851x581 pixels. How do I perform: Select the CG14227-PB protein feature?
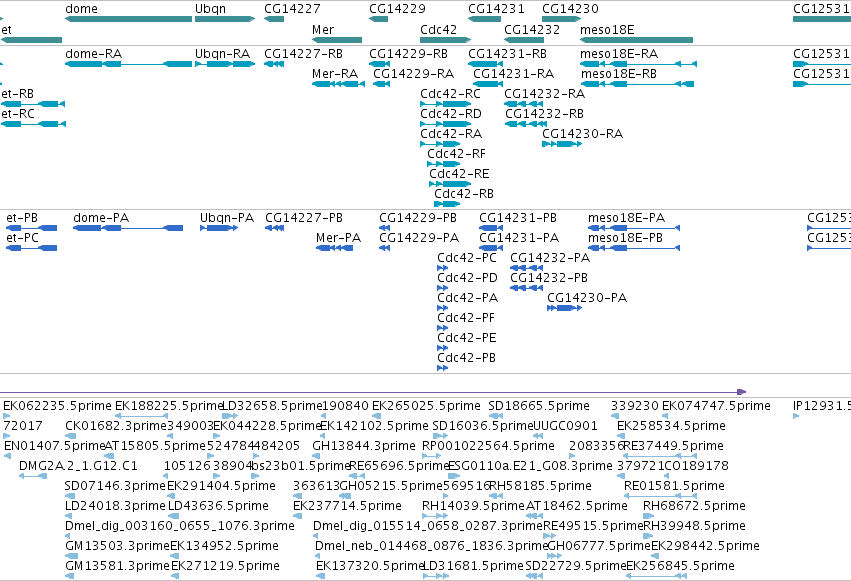click(275, 228)
